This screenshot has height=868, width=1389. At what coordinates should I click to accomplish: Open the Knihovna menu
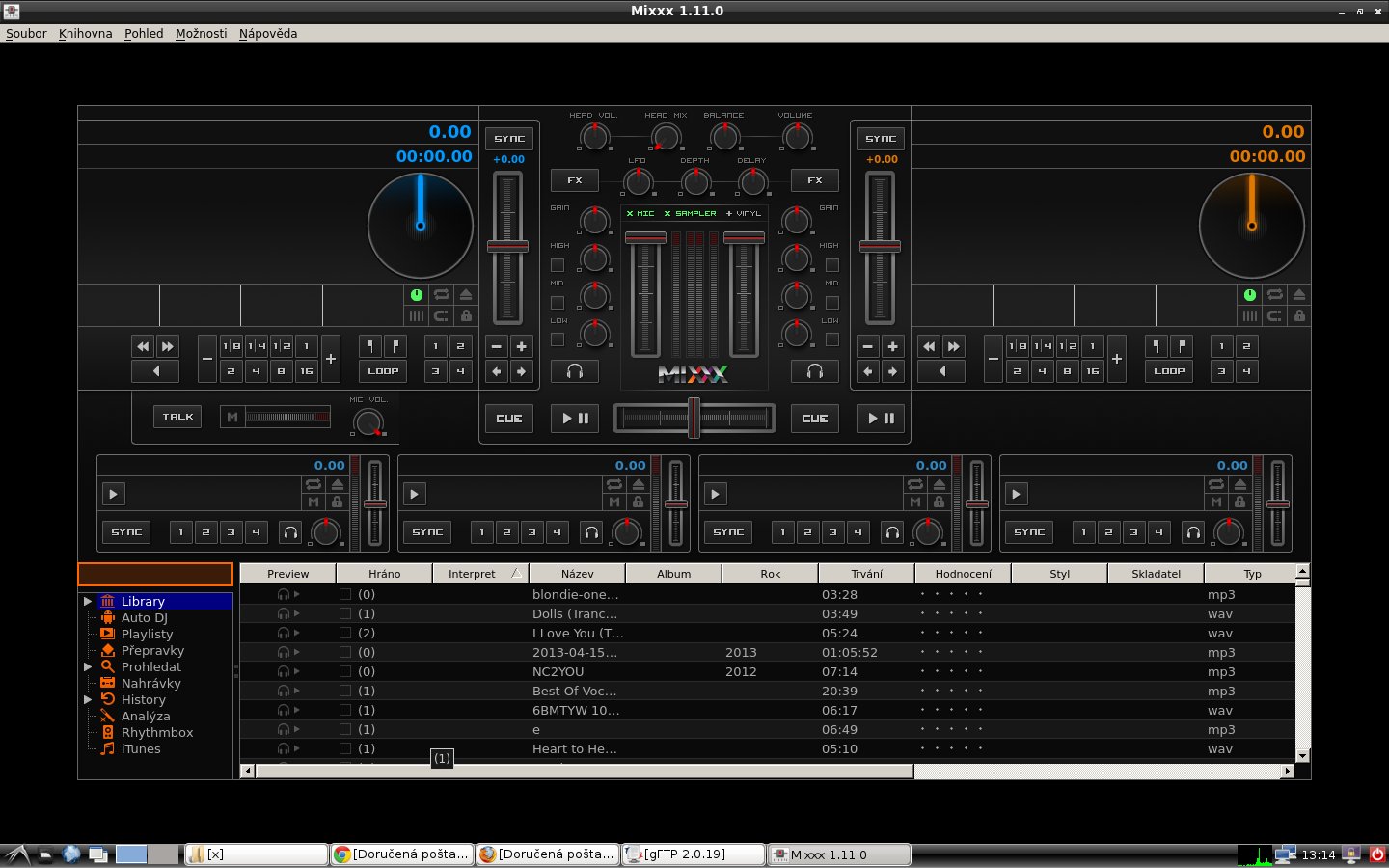(x=85, y=33)
